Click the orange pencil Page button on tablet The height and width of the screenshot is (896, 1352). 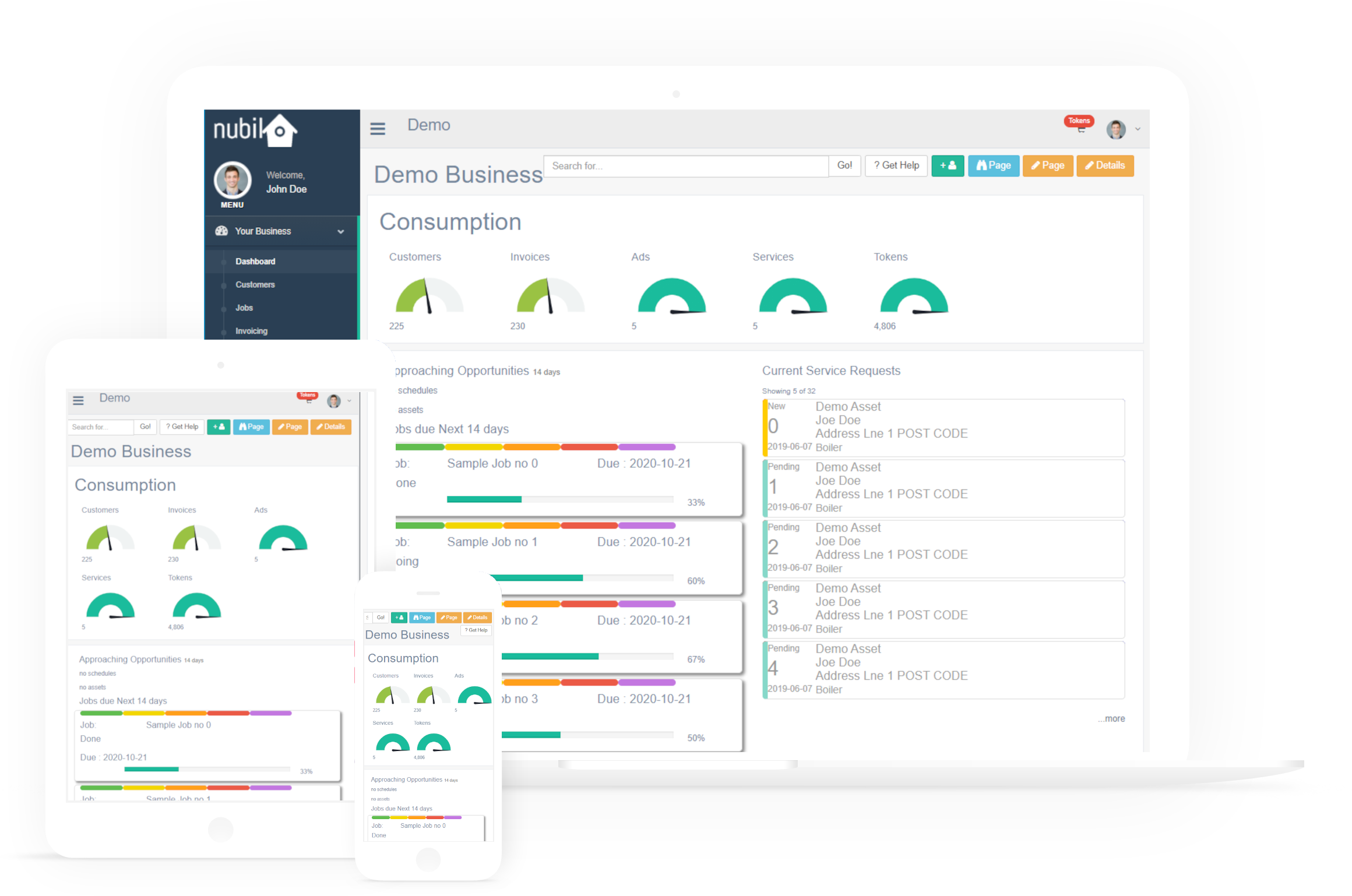click(290, 426)
